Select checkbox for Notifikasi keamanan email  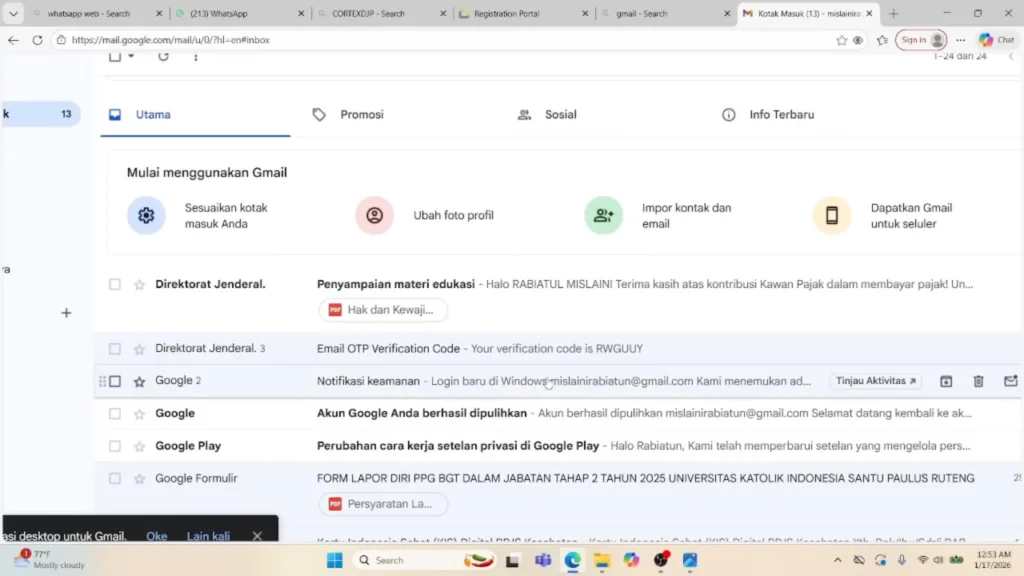click(115, 381)
